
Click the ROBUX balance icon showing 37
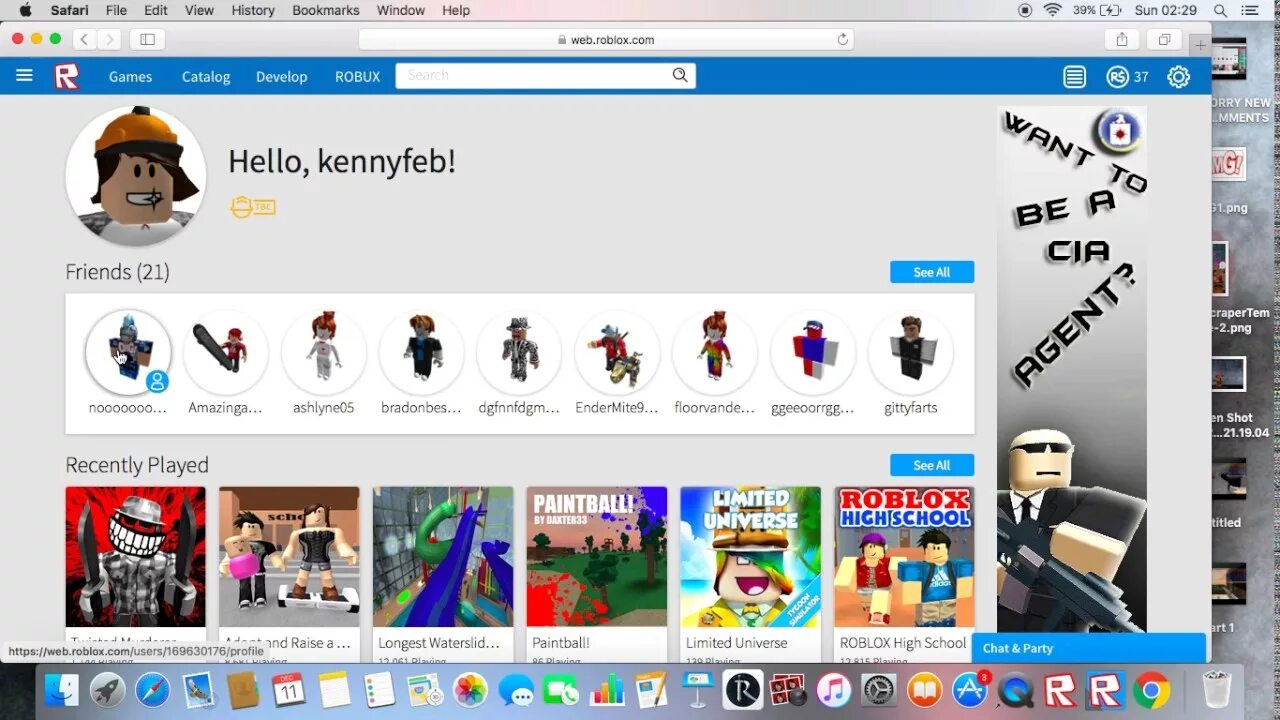1117,77
